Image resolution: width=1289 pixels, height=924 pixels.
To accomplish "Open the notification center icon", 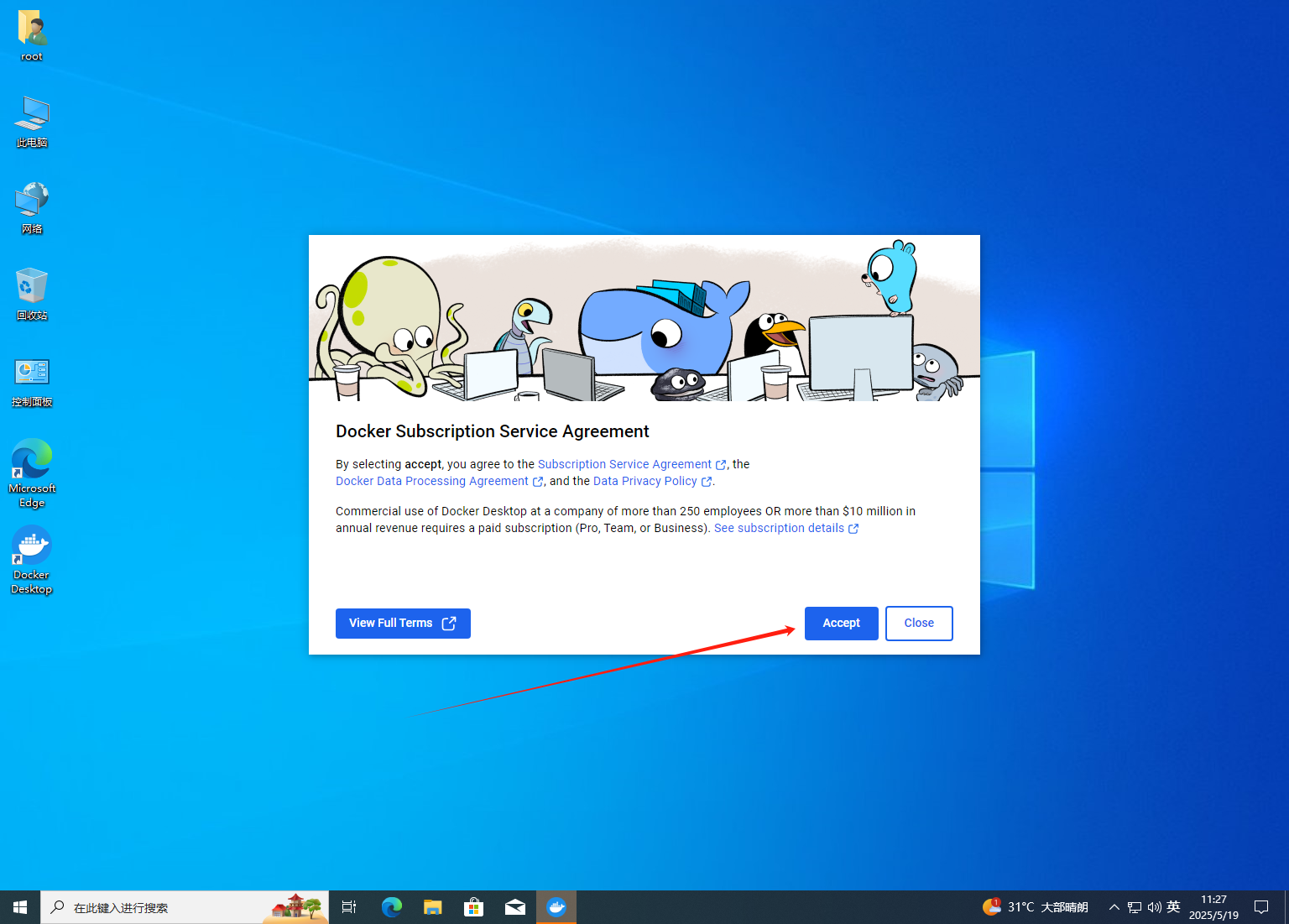I will click(x=1261, y=907).
